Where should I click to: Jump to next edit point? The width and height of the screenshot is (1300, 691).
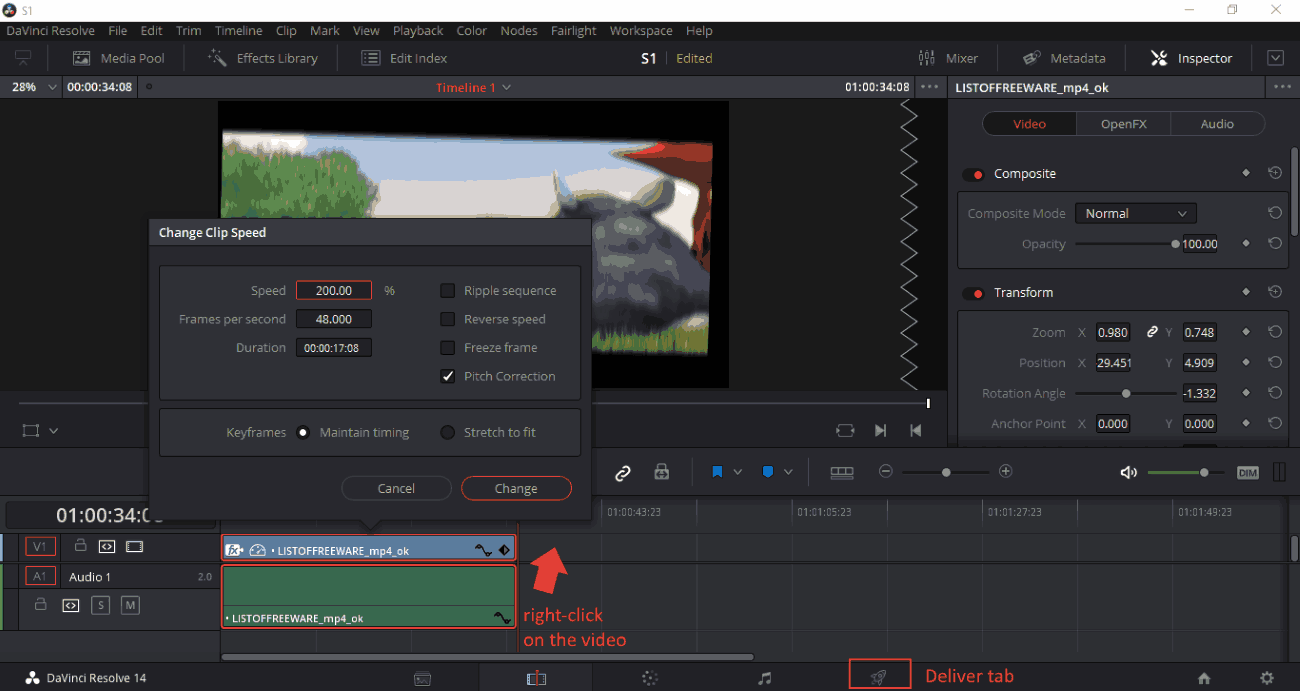(880, 430)
